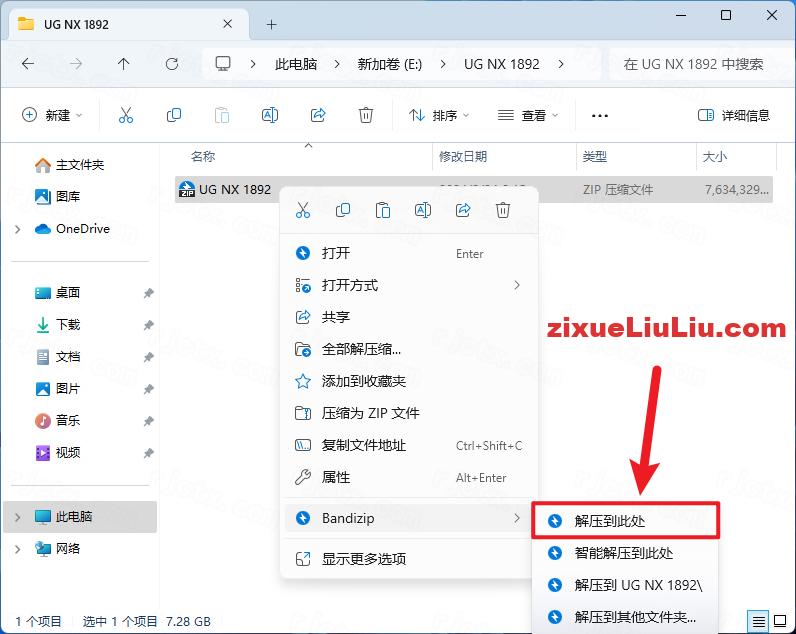Add a new tab with plus
Viewport: 796px width, 634px height.
(272, 24)
